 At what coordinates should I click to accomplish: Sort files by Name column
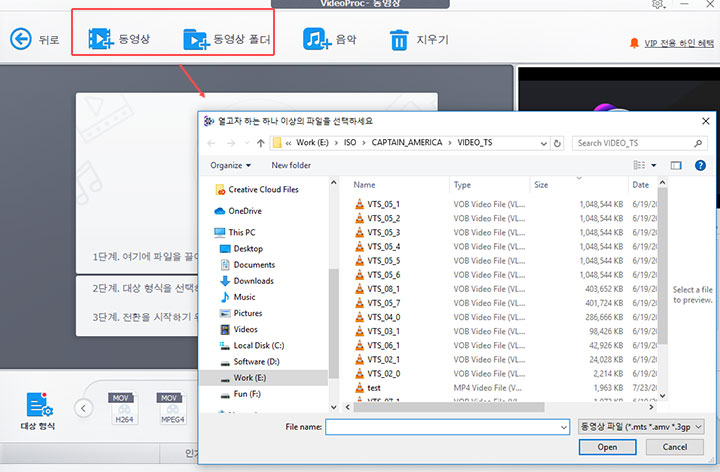coord(364,185)
